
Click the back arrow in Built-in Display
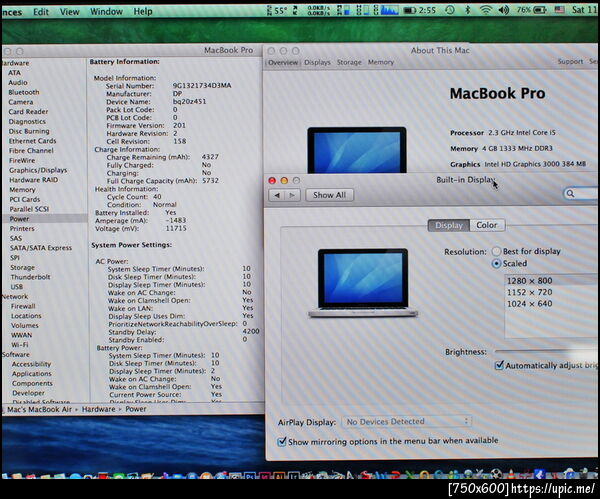[277, 195]
